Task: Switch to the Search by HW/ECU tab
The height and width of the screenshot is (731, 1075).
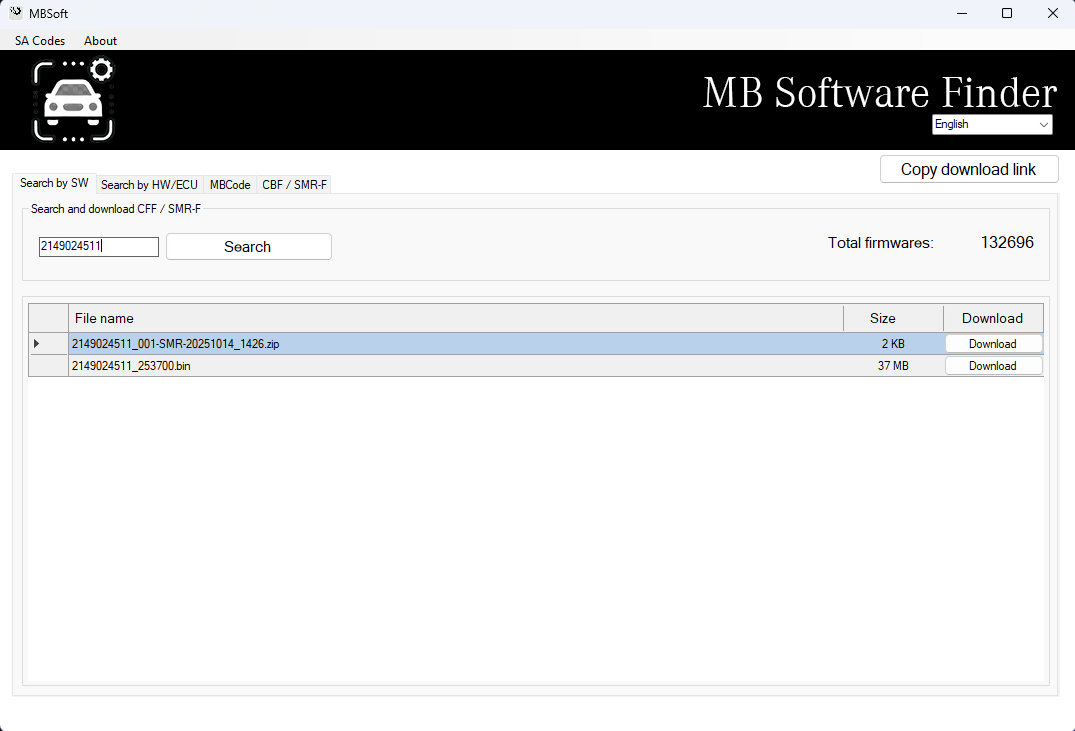Action: (150, 184)
